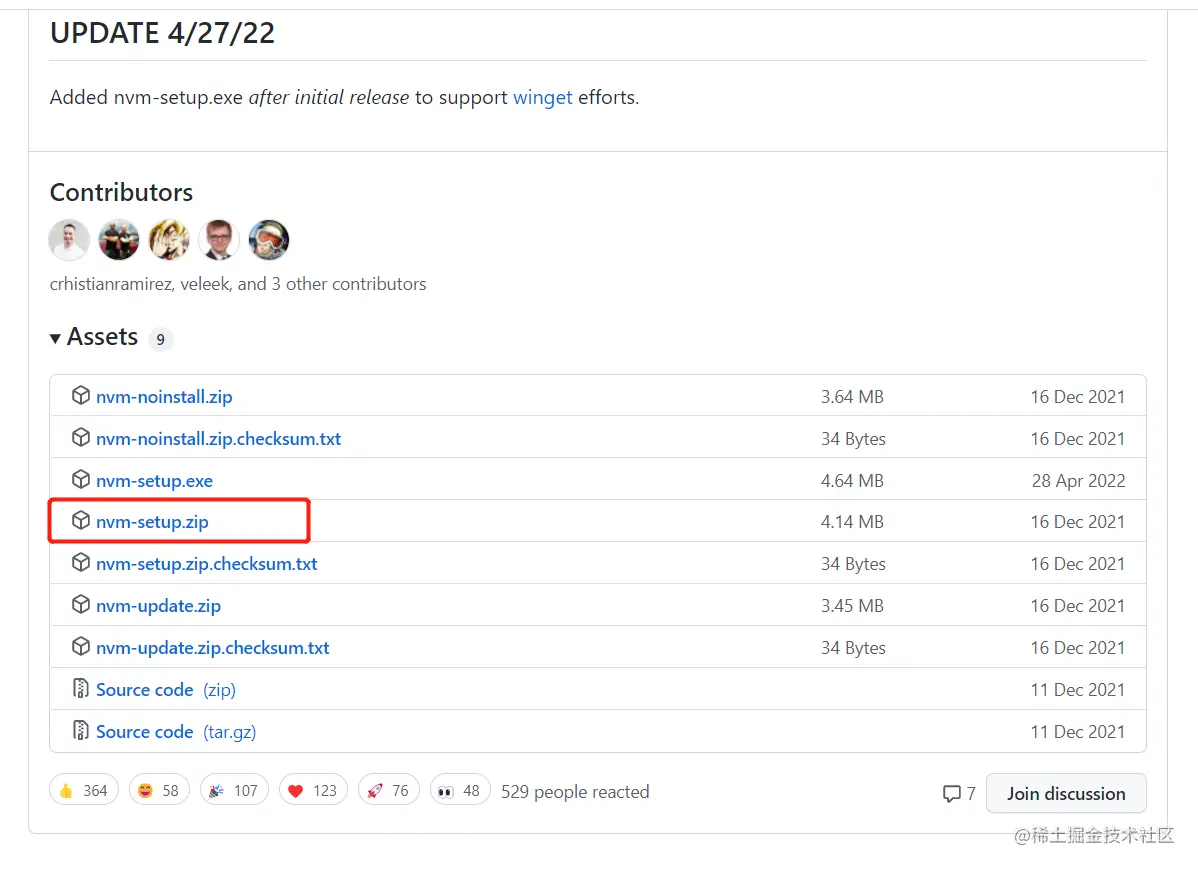
Task: Download nvm-setup.zip.checksum.txt
Action: [x=206, y=564]
